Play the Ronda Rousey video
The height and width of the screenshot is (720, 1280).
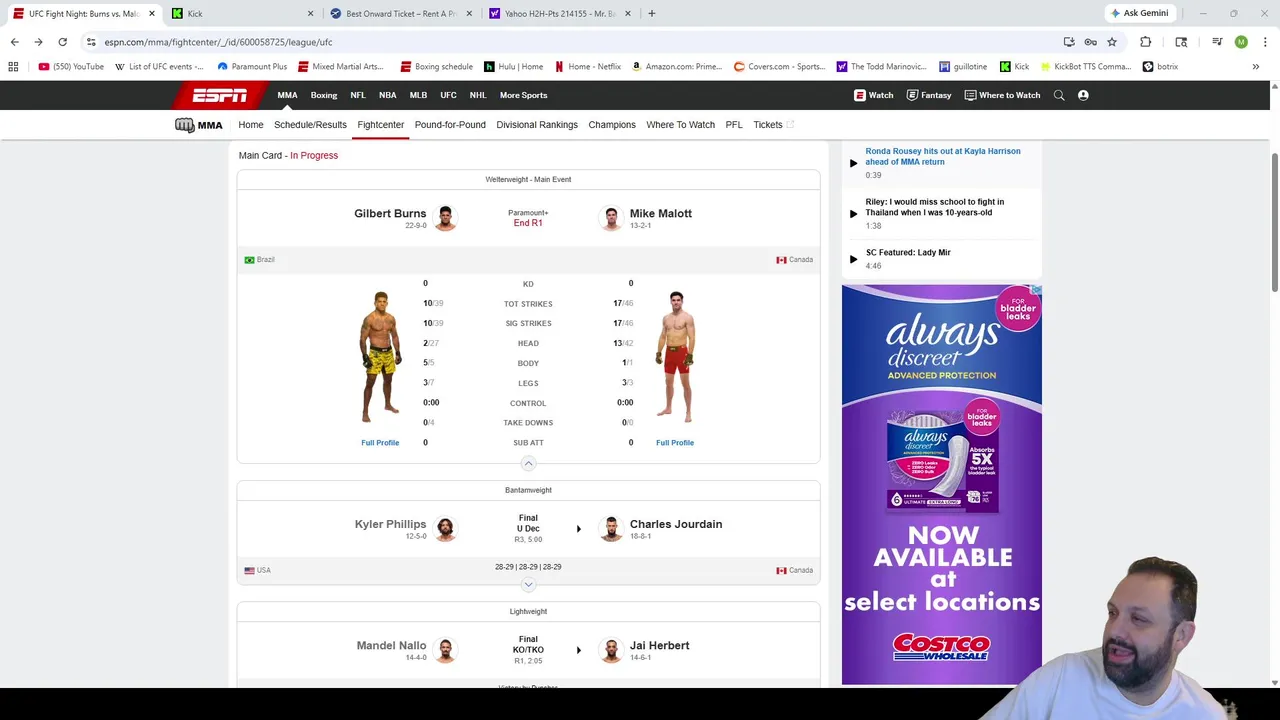click(853, 163)
